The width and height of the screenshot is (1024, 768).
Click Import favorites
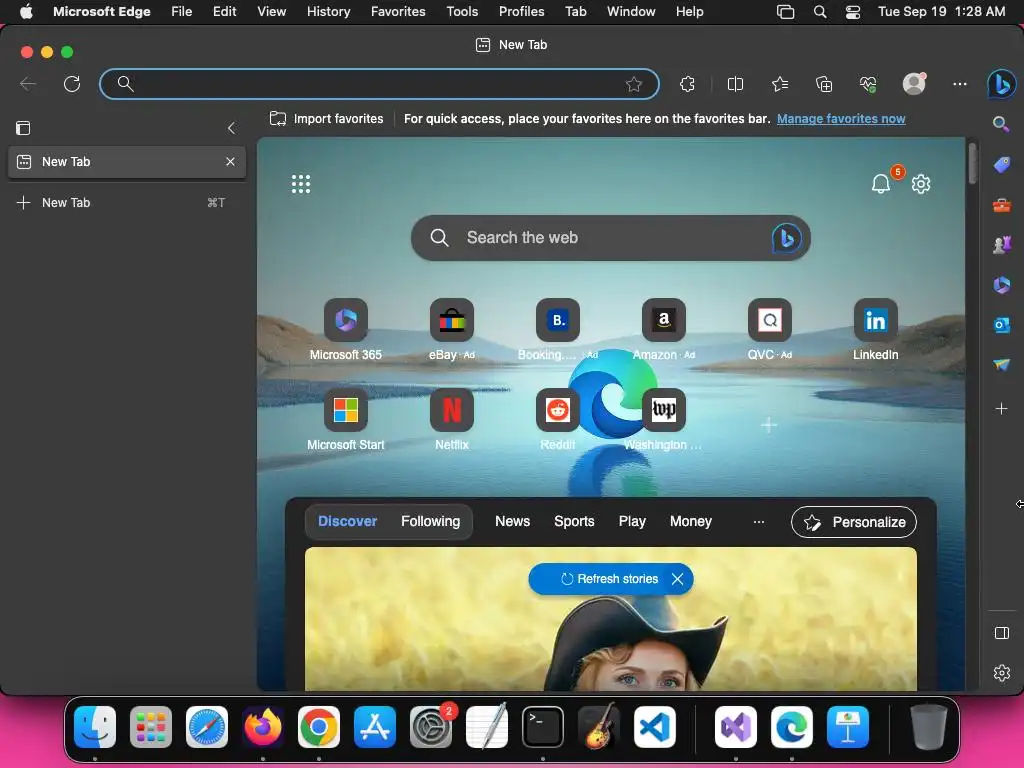tap(327, 119)
